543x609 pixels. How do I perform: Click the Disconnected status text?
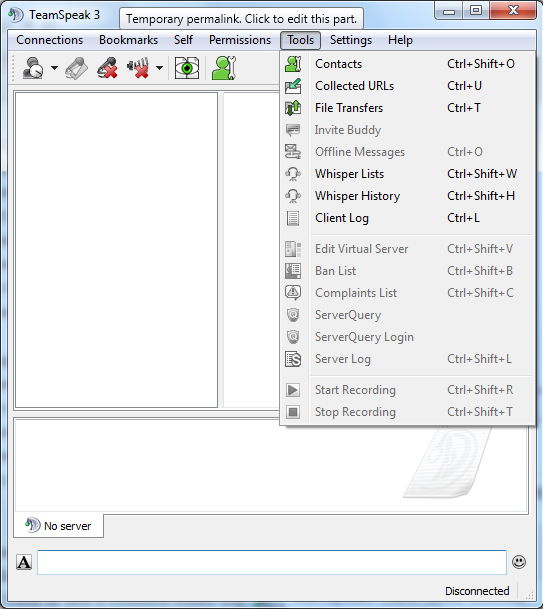[x=477, y=591]
